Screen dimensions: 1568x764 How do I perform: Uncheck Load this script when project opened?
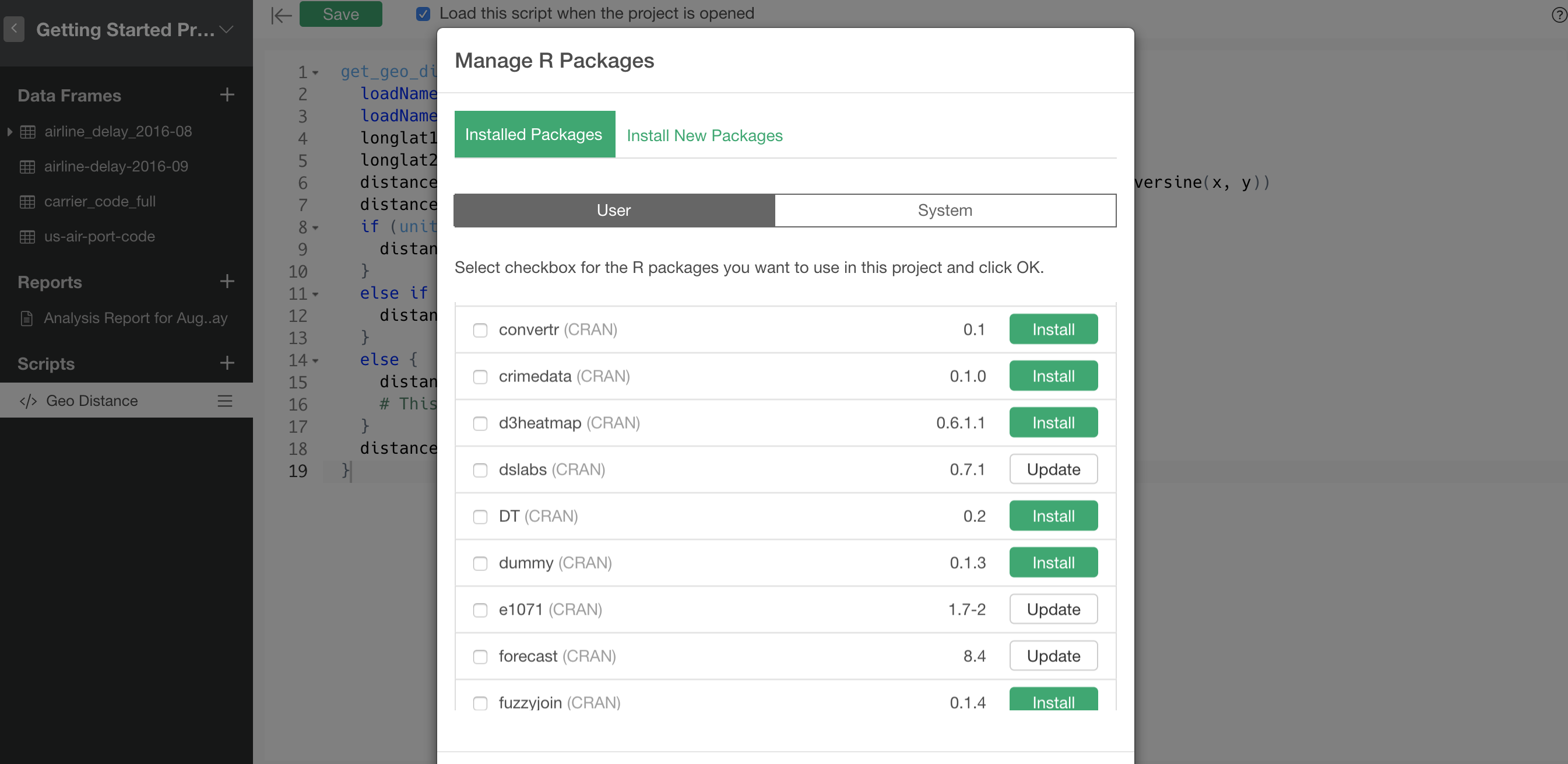click(x=423, y=13)
